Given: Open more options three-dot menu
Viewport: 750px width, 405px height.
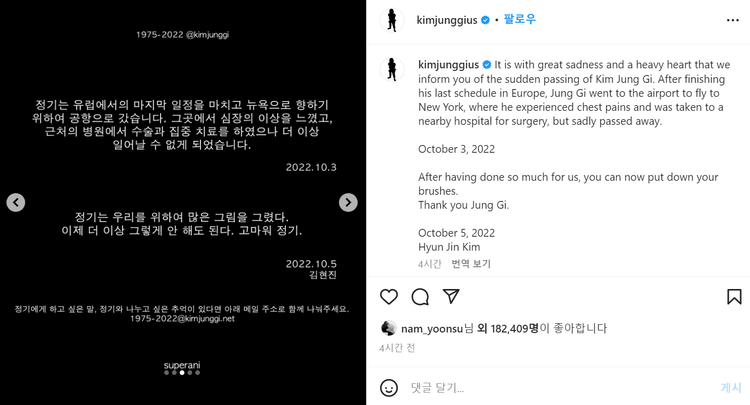Looking at the screenshot, I should pos(733,20).
